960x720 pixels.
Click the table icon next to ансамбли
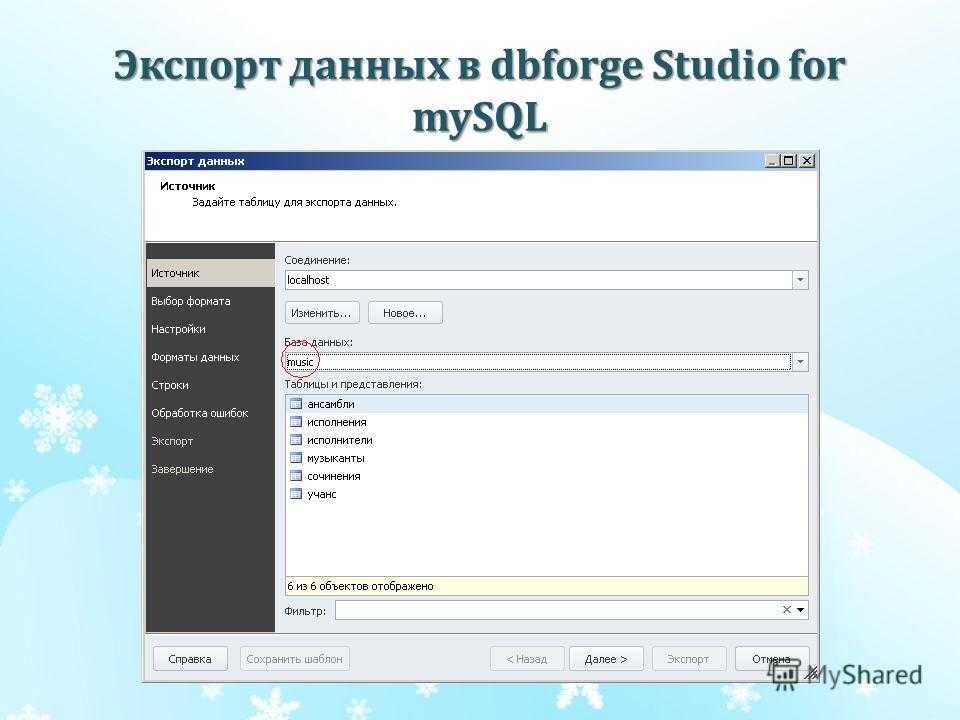(x=296, y=404)
